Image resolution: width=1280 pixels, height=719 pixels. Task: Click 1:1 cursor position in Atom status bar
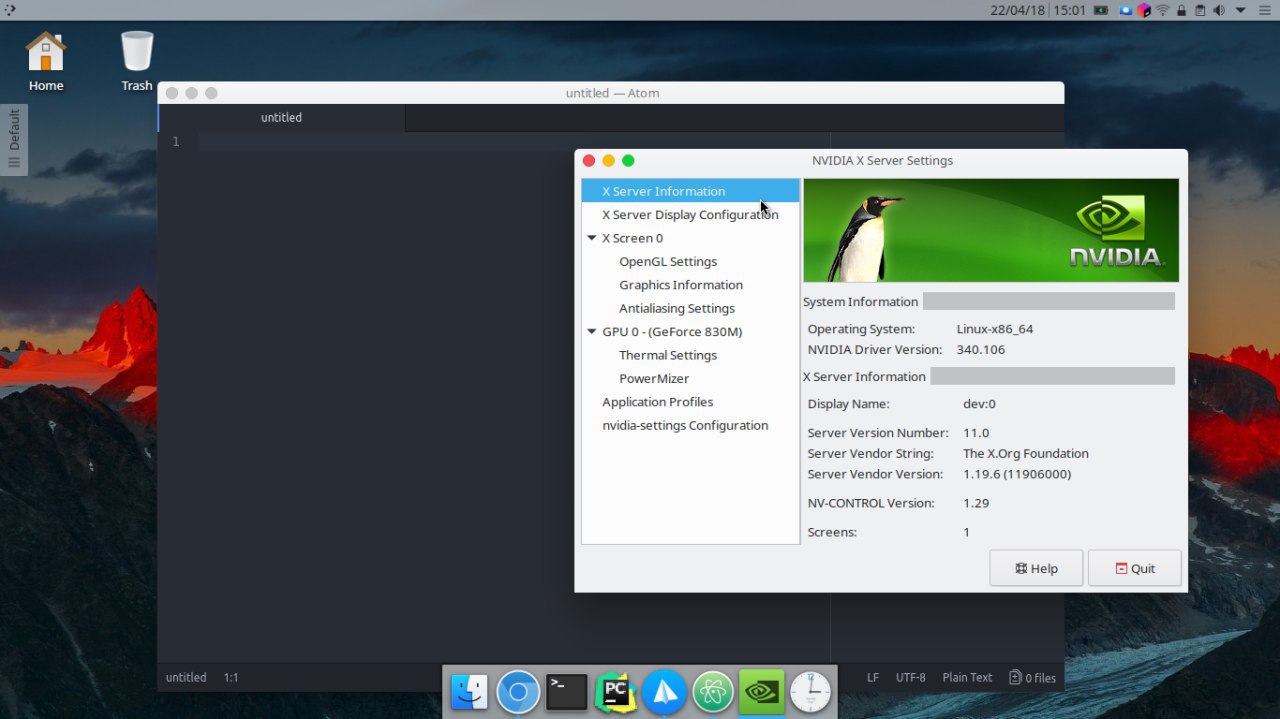click(x=231, y=677)
